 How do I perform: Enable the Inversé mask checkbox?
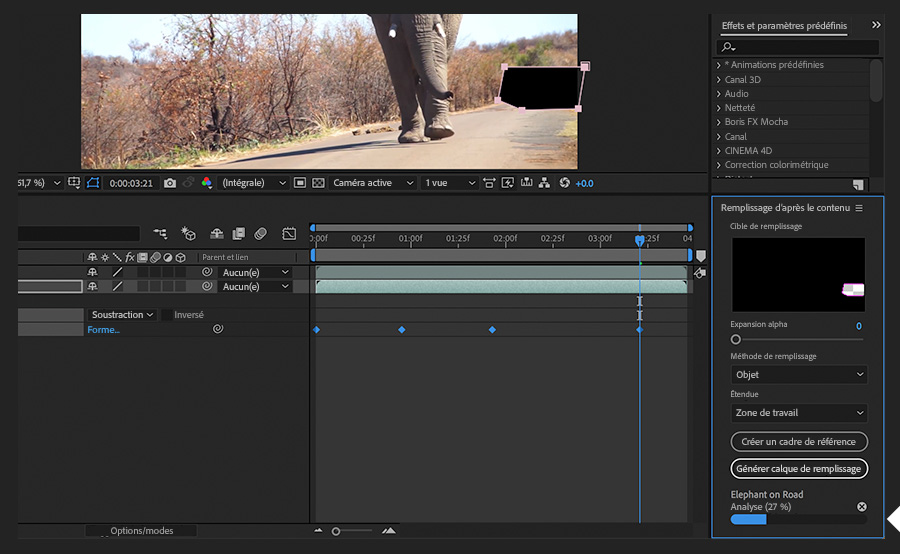click(x=166, y=315)
